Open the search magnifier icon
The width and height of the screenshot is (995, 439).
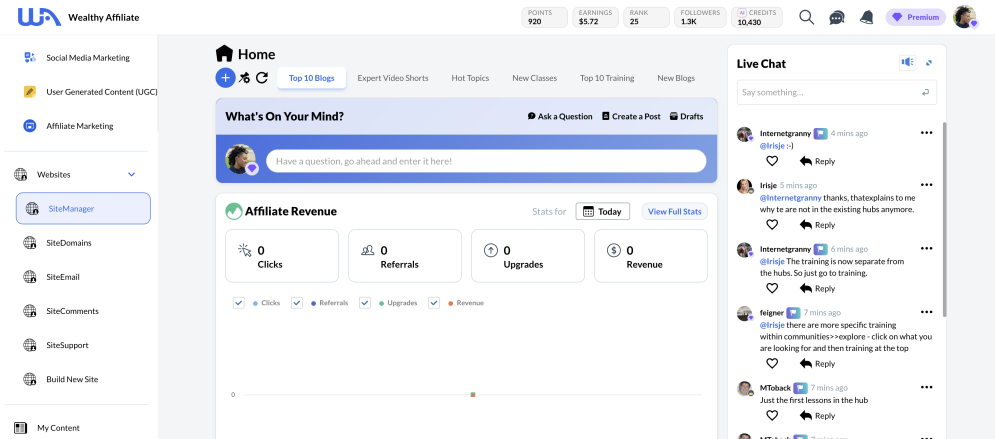[x=807, y=17]
